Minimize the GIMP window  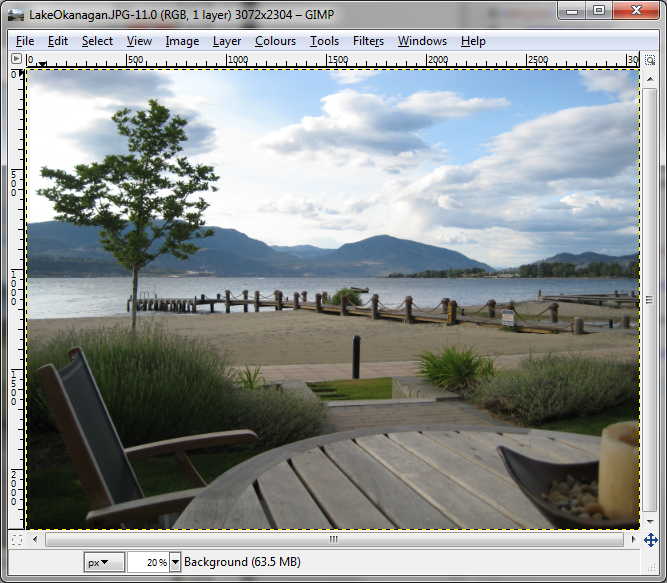click(572, 10)
